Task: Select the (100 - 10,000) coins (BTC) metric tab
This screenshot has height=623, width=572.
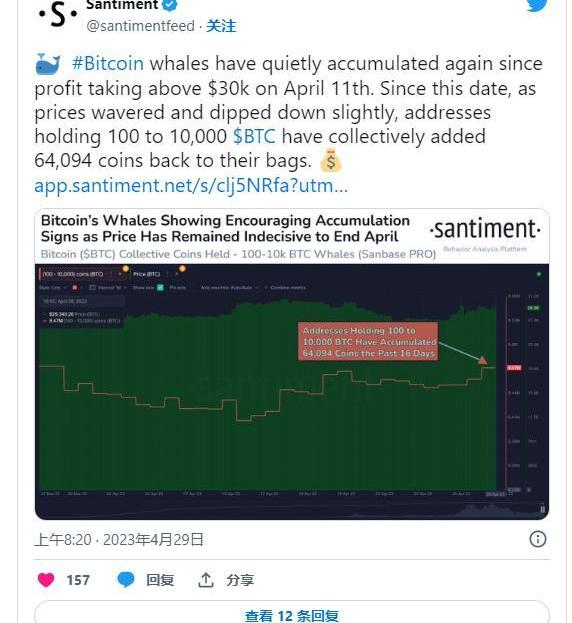Action: (73, 274)
